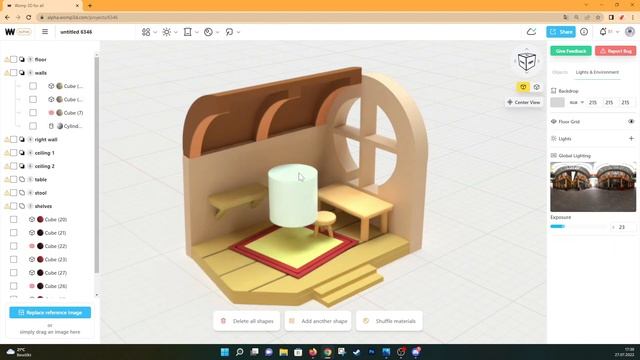Select the view mode icon beside yellow one
This screenshot has height=360, width=640.
(x=537, y=87)
